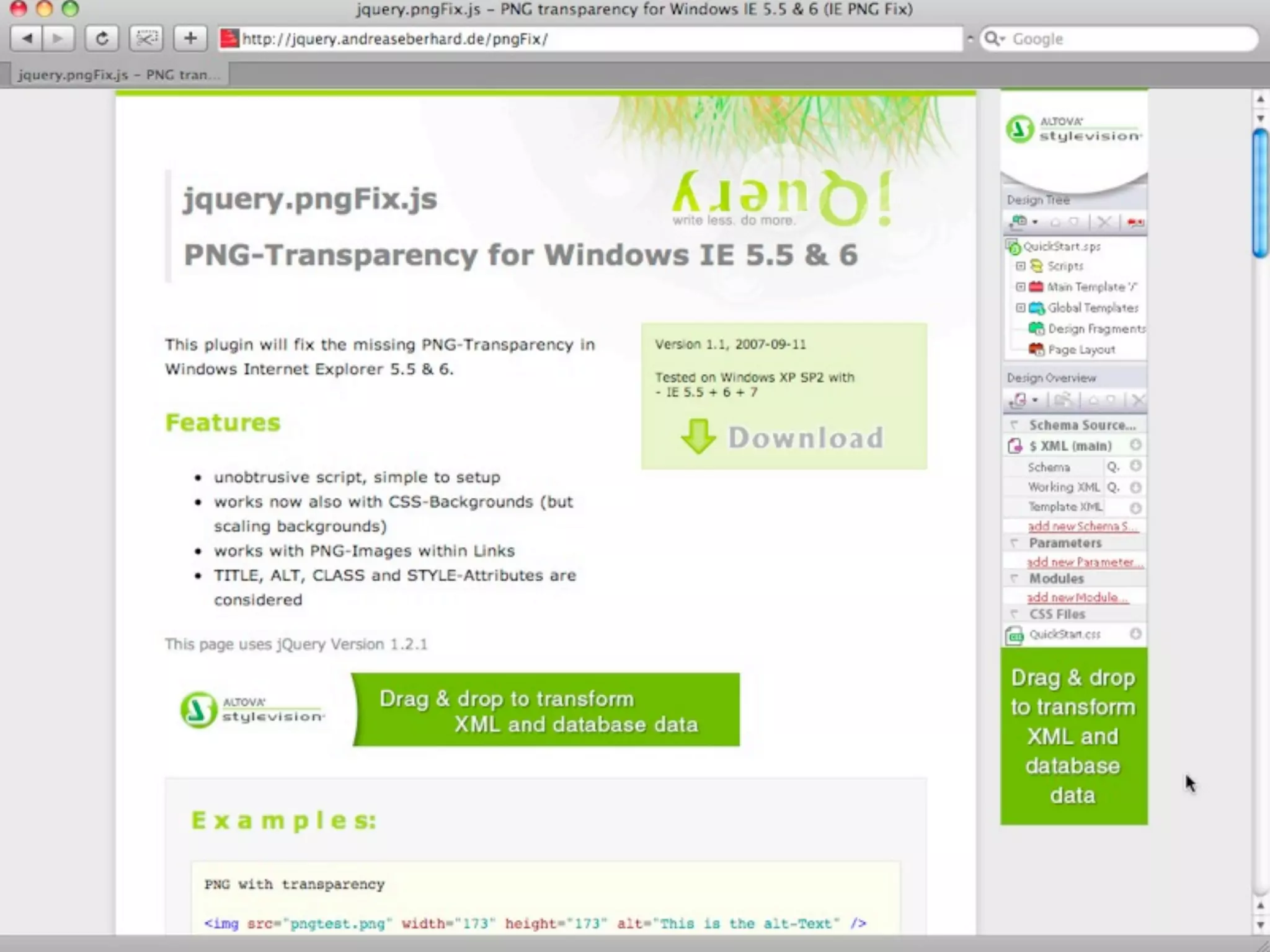Click the browser forward arrow button
The image size is (1270, 952).
coord(58,38)
